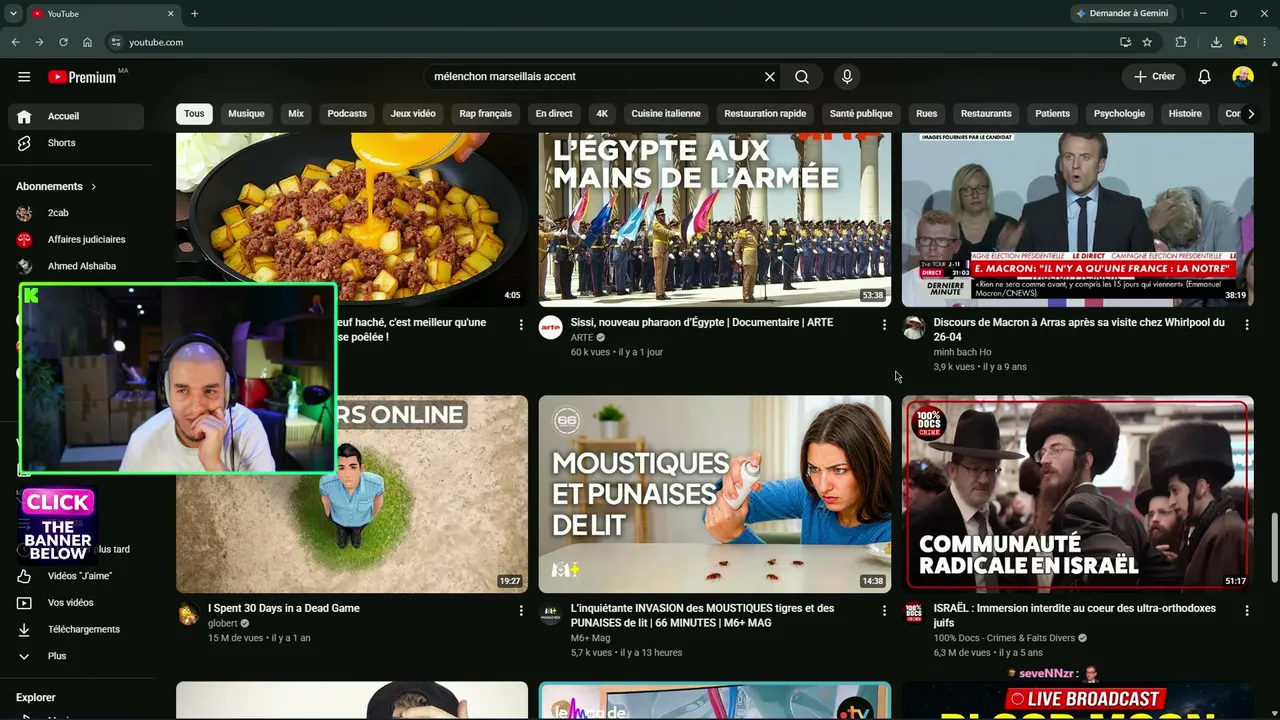Reload the page in the browser

[63, 42]
